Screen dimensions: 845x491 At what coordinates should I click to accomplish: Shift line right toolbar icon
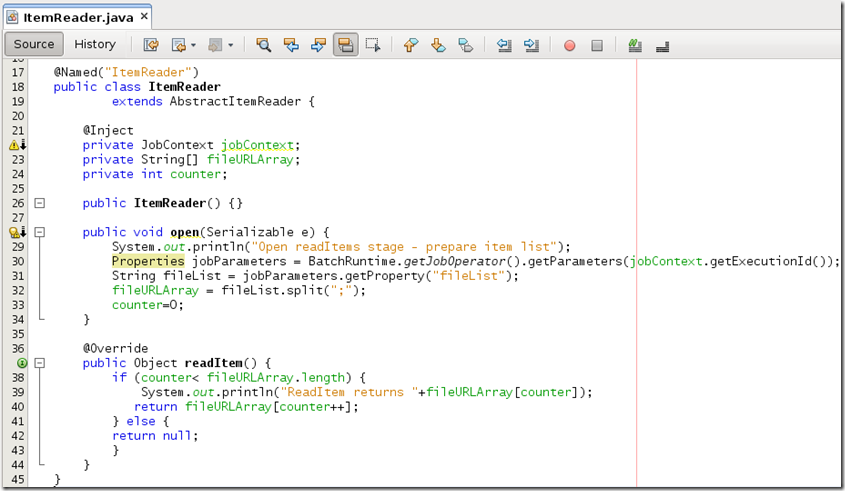coord(531,45)
